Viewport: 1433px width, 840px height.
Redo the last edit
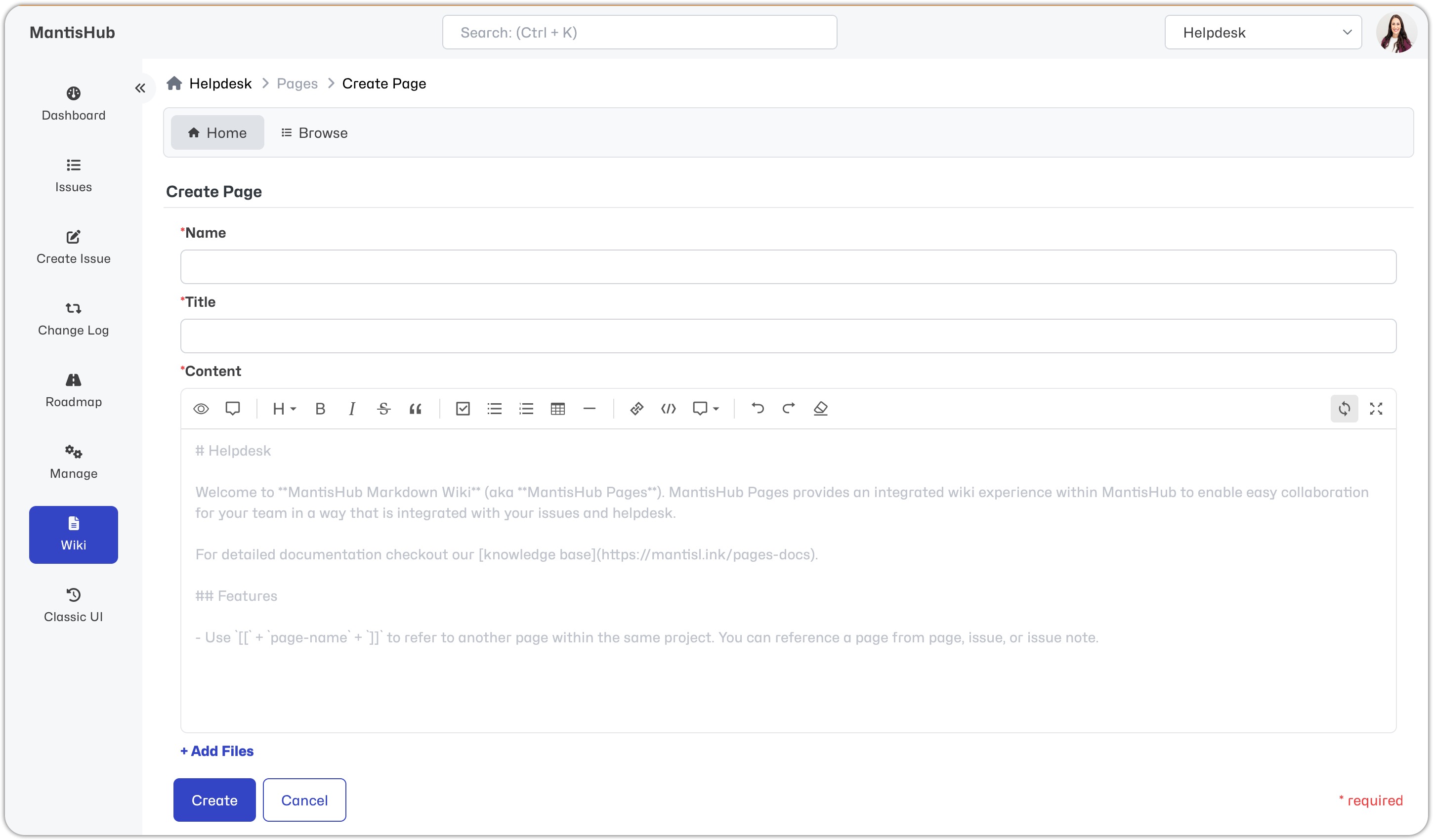[789, 408]
